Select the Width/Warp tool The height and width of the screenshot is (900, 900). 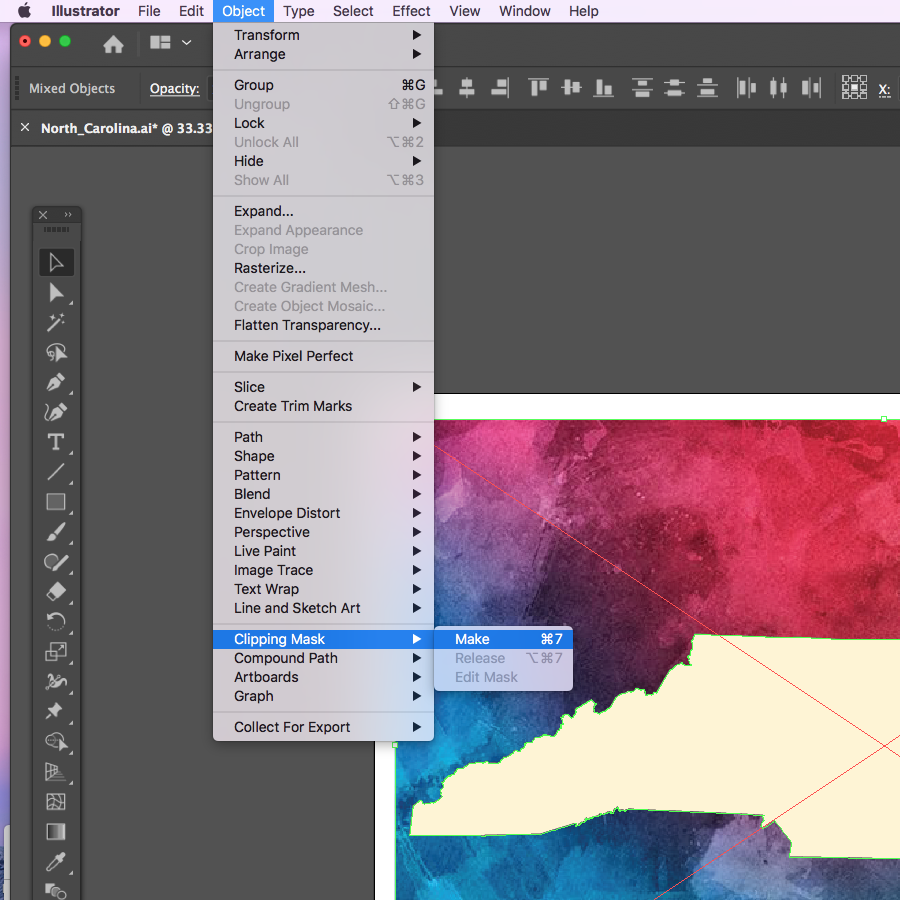point(56,681)
